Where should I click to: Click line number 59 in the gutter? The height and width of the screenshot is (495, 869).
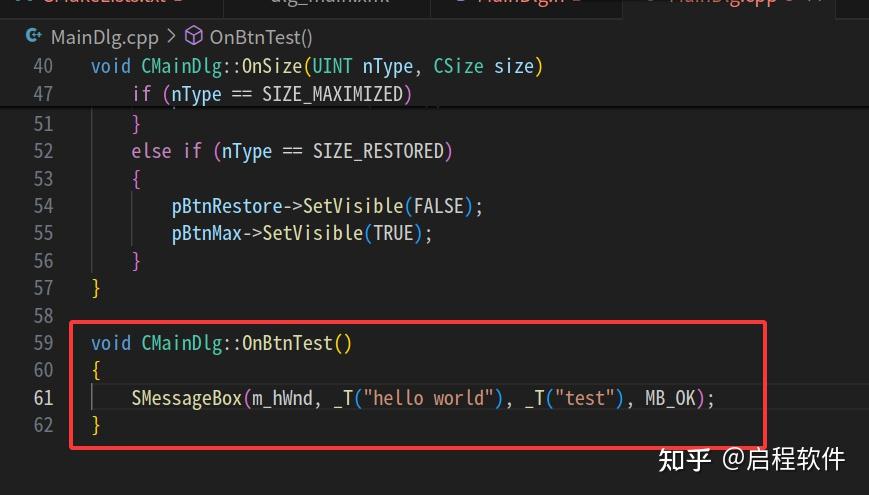[x=43, y=343]
